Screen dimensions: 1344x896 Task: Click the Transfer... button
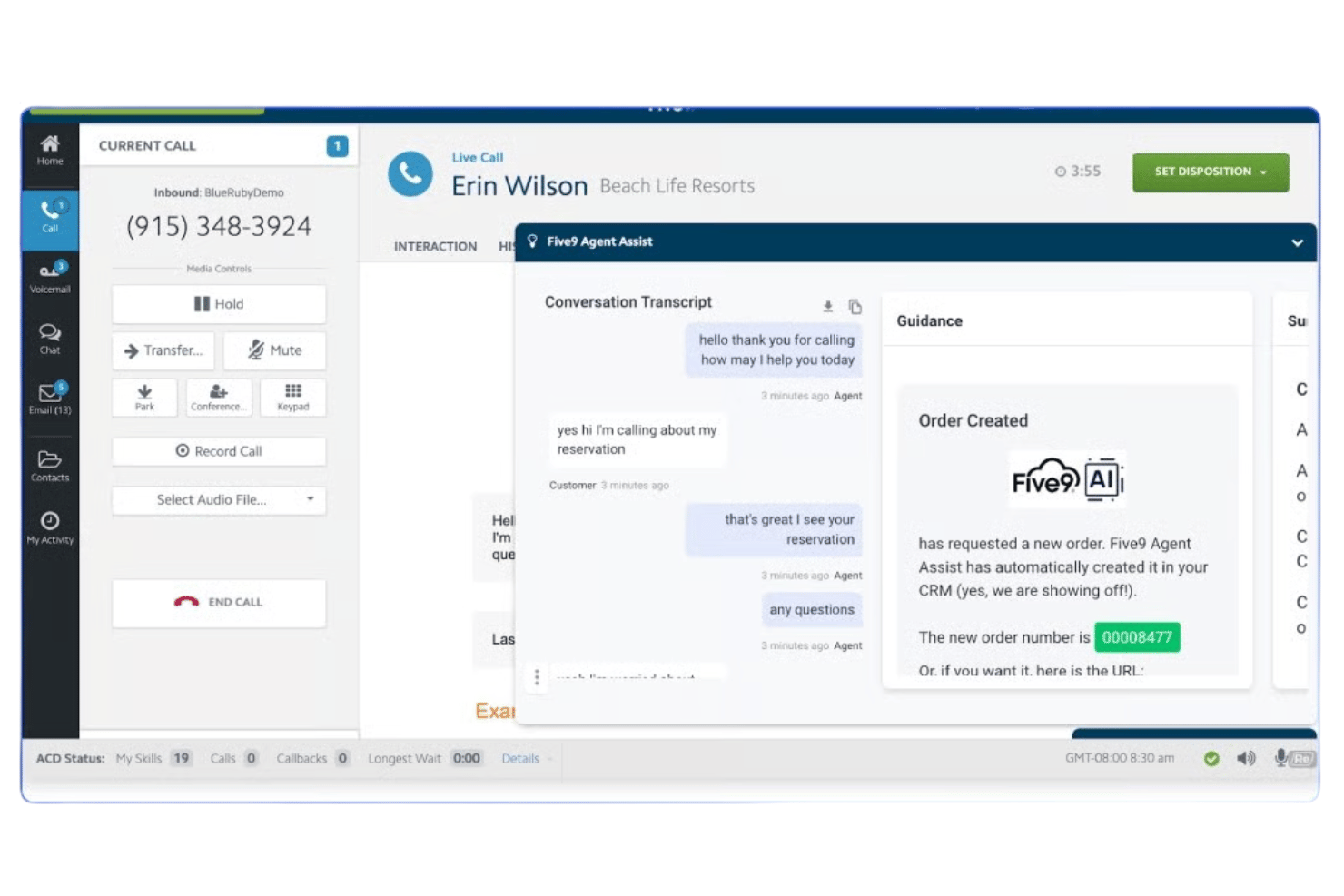[163, 350]
